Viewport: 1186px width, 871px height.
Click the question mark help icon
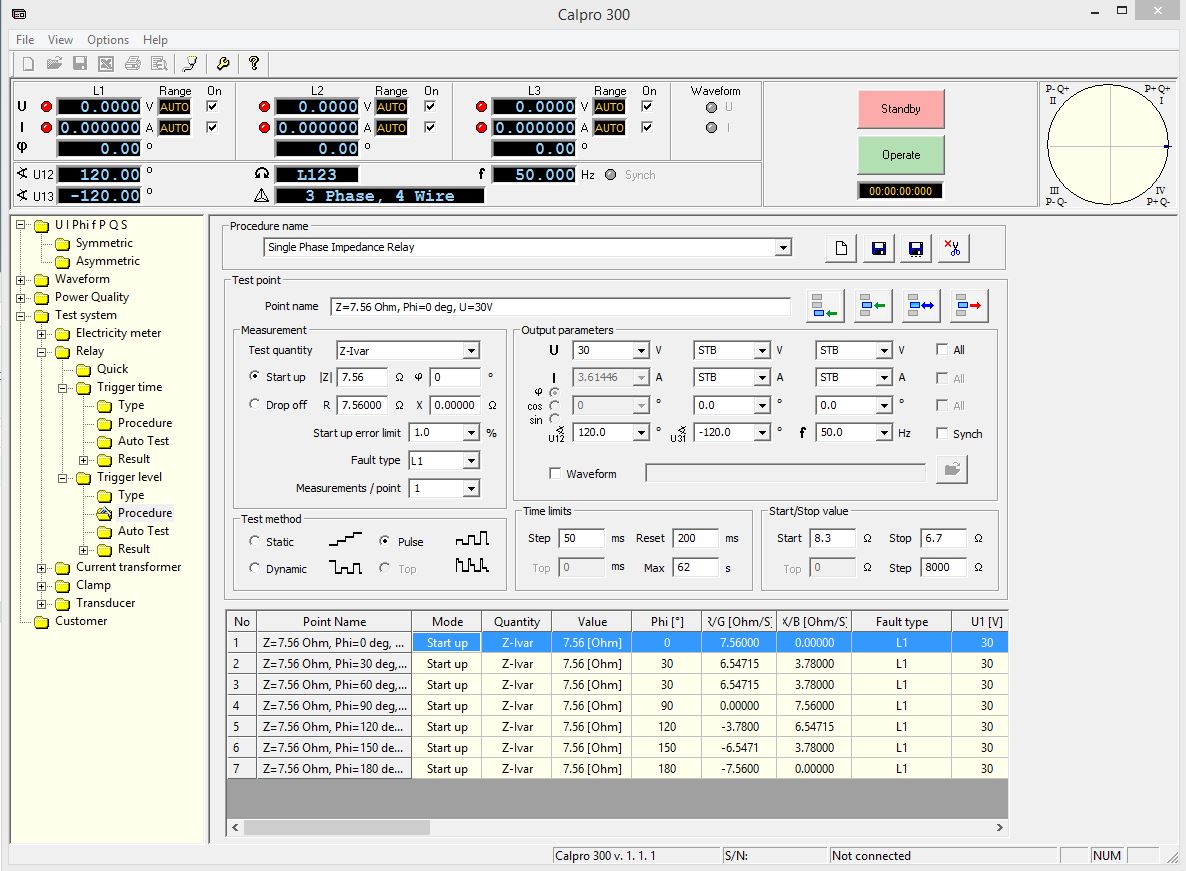(x=254, y=64)
